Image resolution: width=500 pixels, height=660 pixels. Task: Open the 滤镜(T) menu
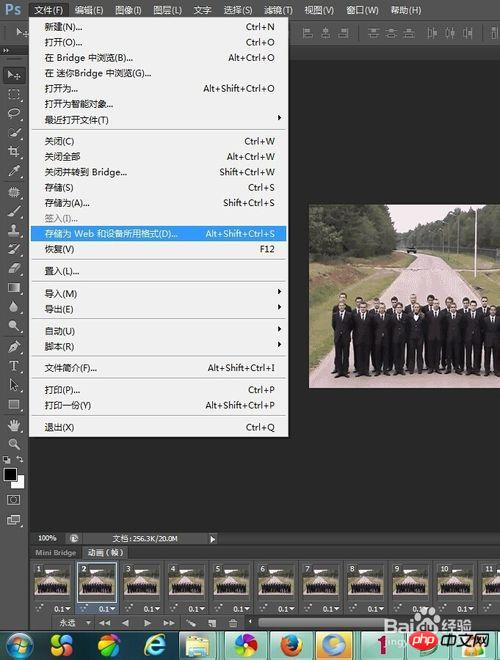pyautogui.click(x=278, y=10)
